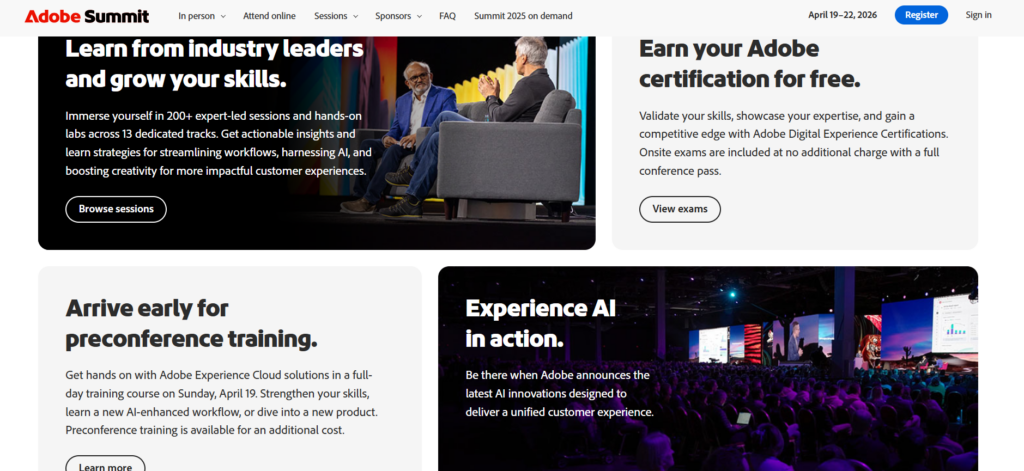Click the Sign in link
Screen dimensions: 1024x471
978,15
